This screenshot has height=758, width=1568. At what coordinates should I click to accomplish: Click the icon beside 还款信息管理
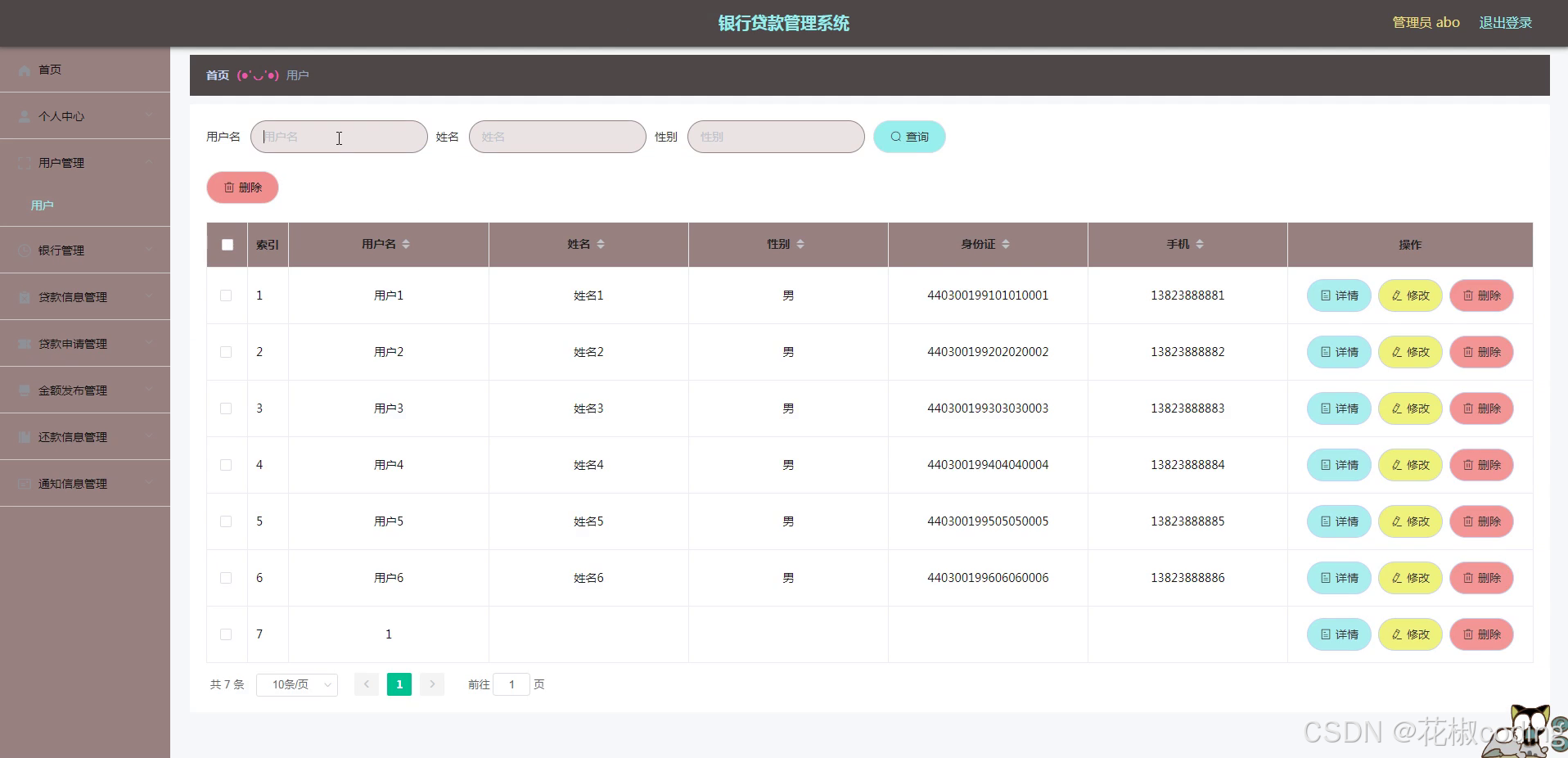click(25, 438)
